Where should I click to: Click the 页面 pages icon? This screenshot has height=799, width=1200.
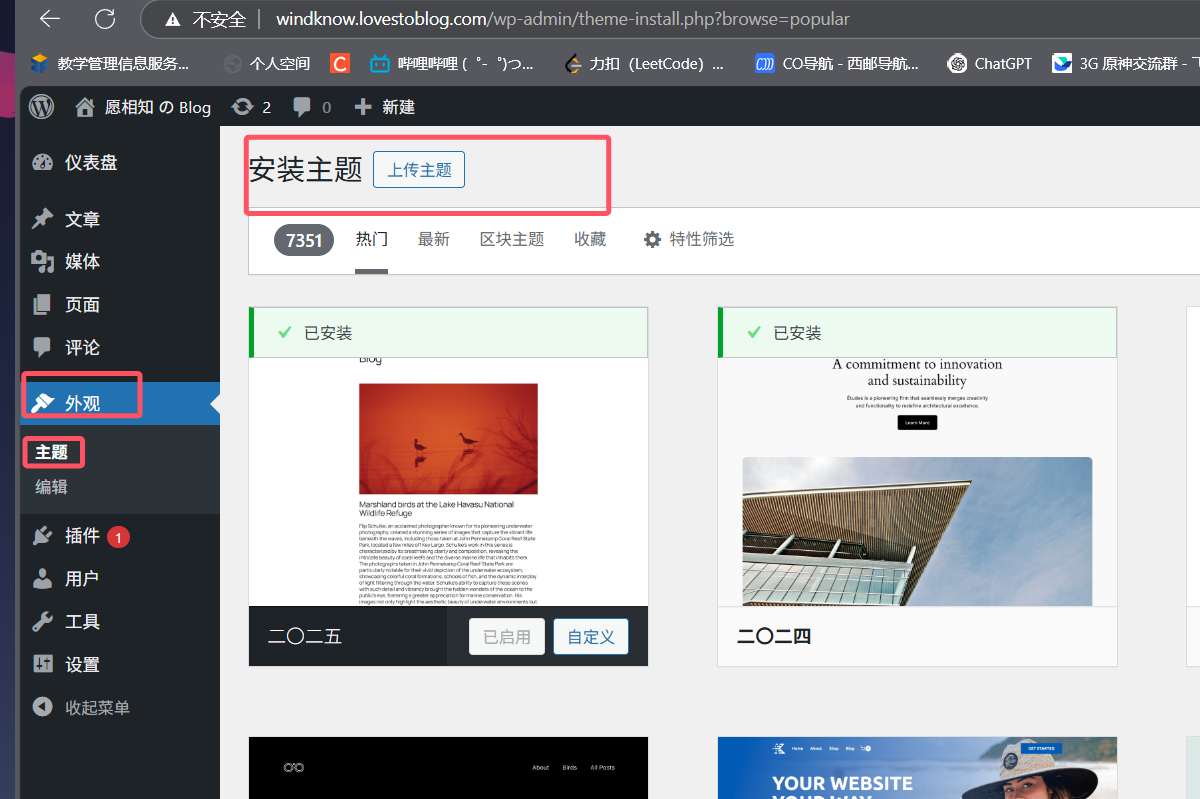tap(42, 305)
